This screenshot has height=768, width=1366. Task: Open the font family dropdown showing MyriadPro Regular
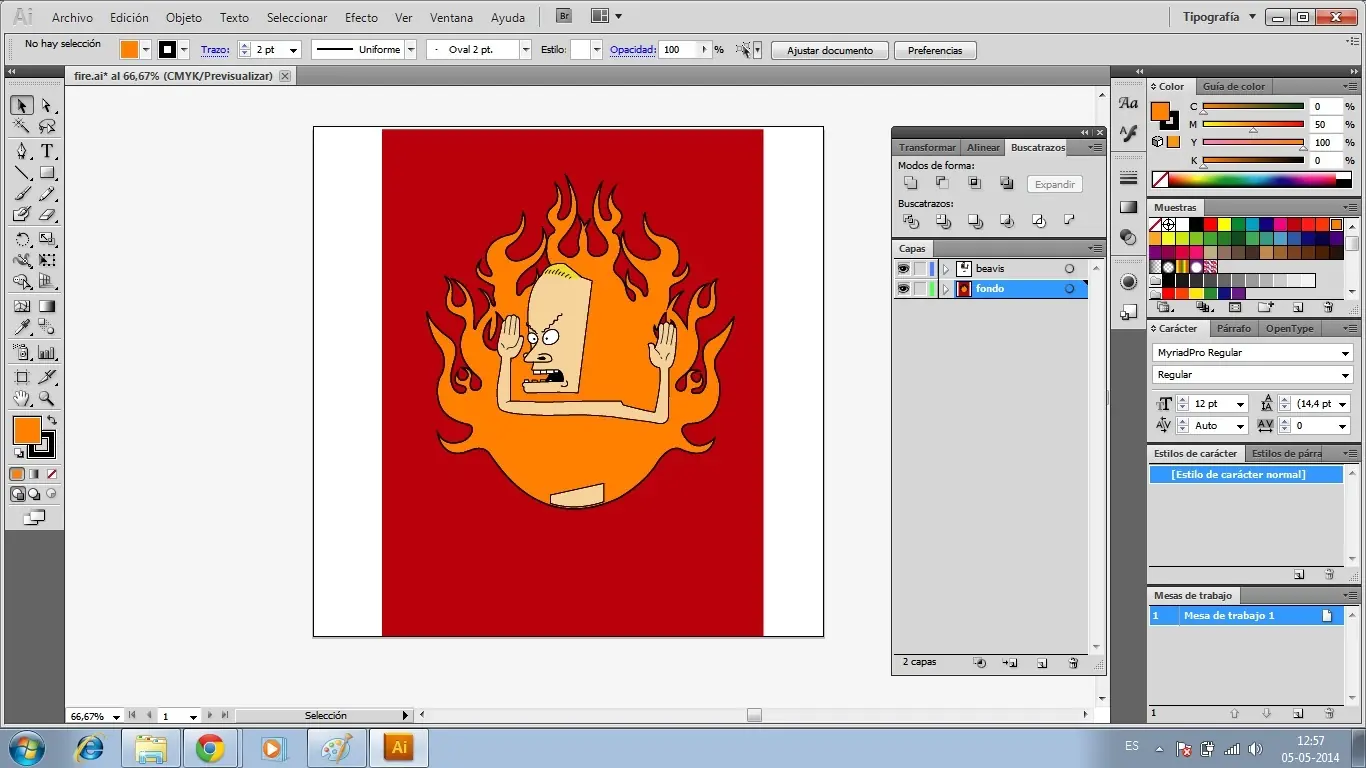pyautogui.click(x=1346, y=353)
